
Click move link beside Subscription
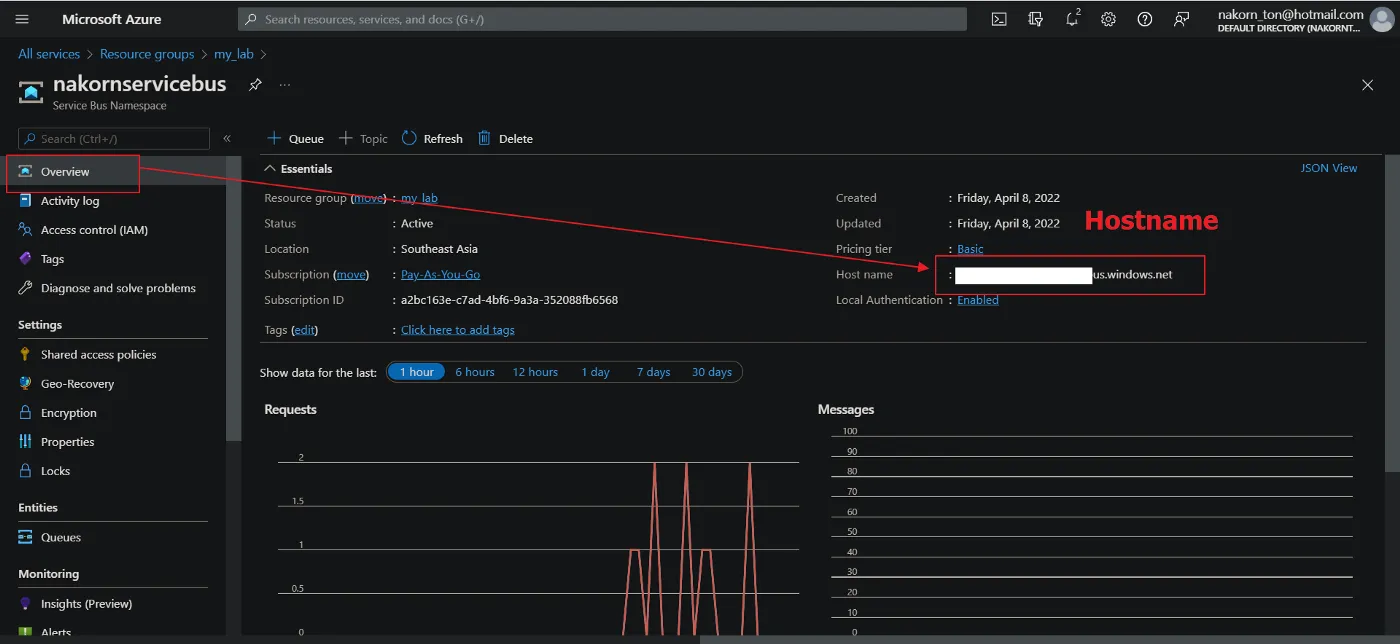(x=351, y=274)
